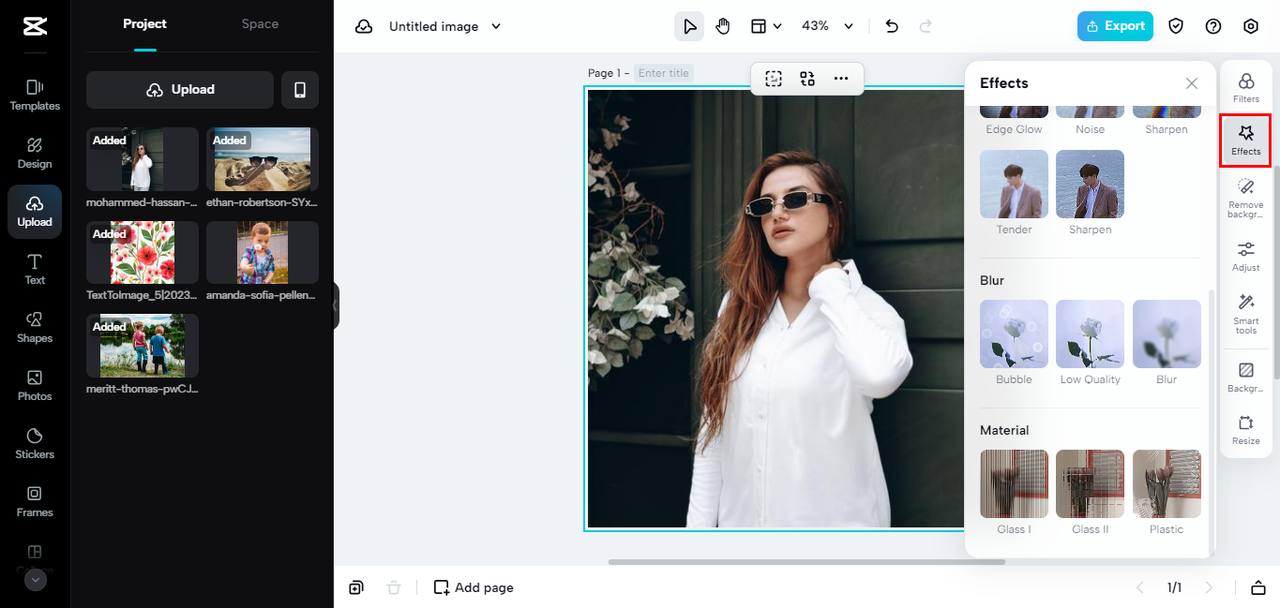Redo the last action
The width and height of the screenshot is (1280, 608).
coord(925,26)
